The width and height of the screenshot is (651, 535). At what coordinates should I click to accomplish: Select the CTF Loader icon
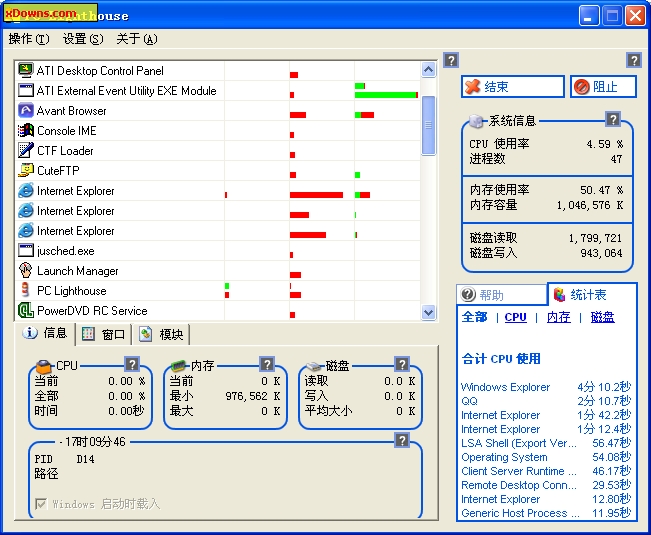click(25, 150)
